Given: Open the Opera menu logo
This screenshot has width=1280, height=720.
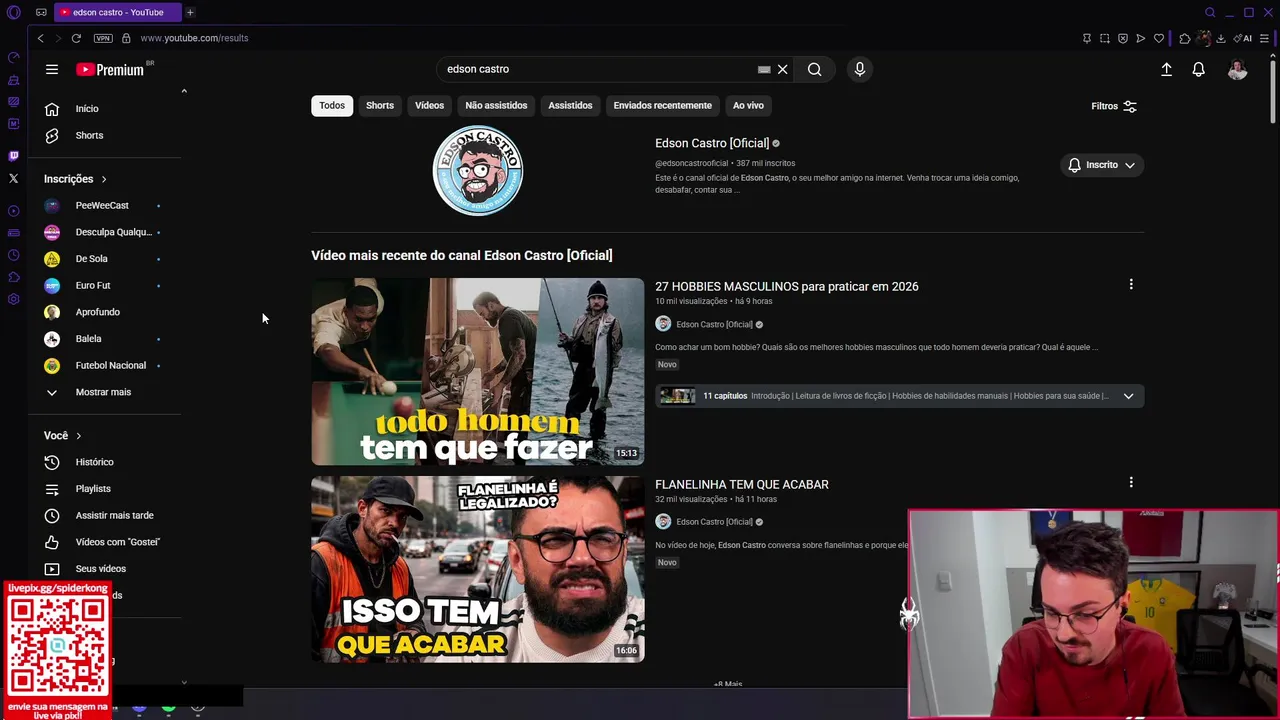Looking at the screenshot, I should (x=14, y=12).
